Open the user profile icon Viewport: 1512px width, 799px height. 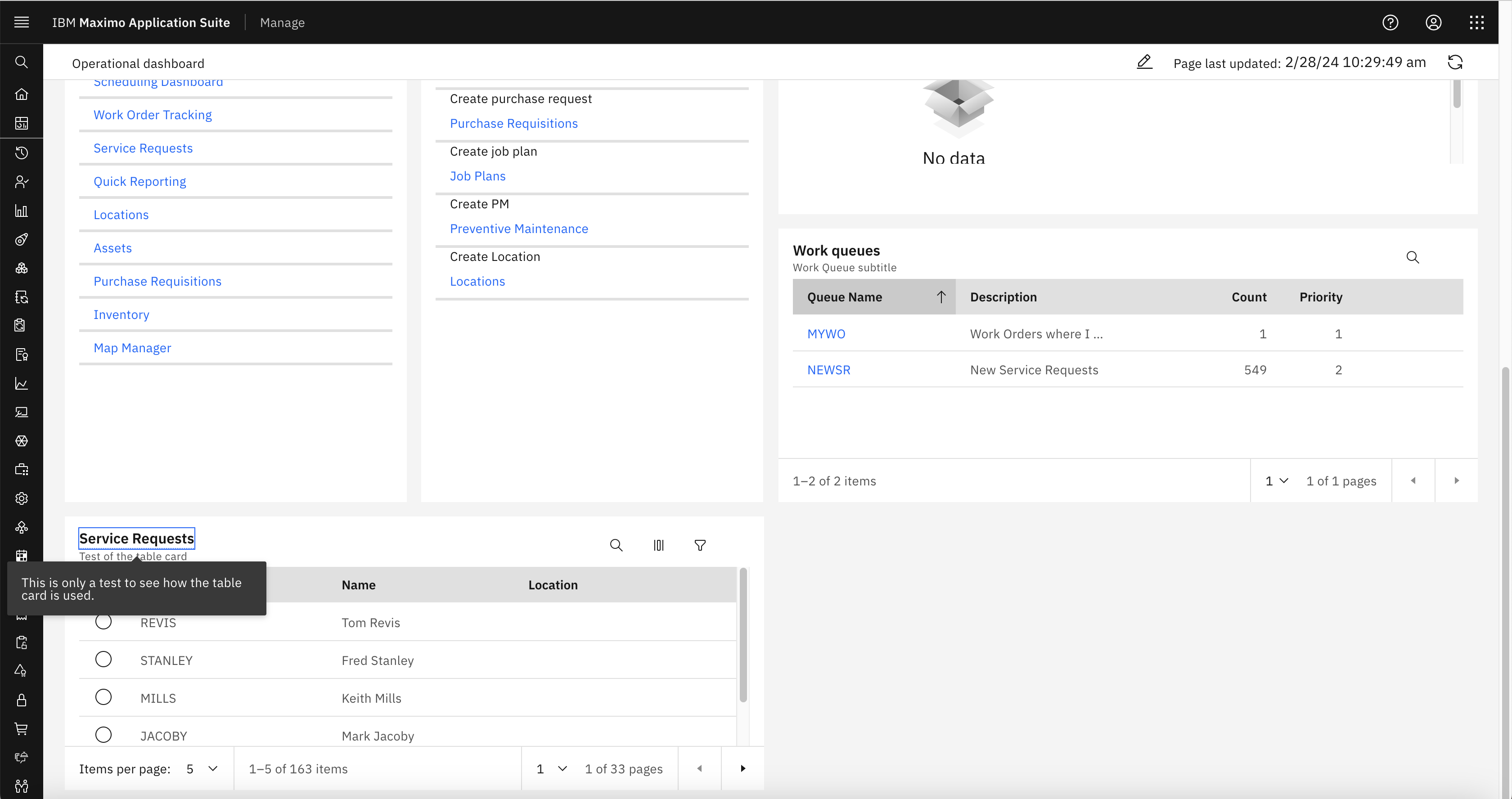pos(1433,22)
